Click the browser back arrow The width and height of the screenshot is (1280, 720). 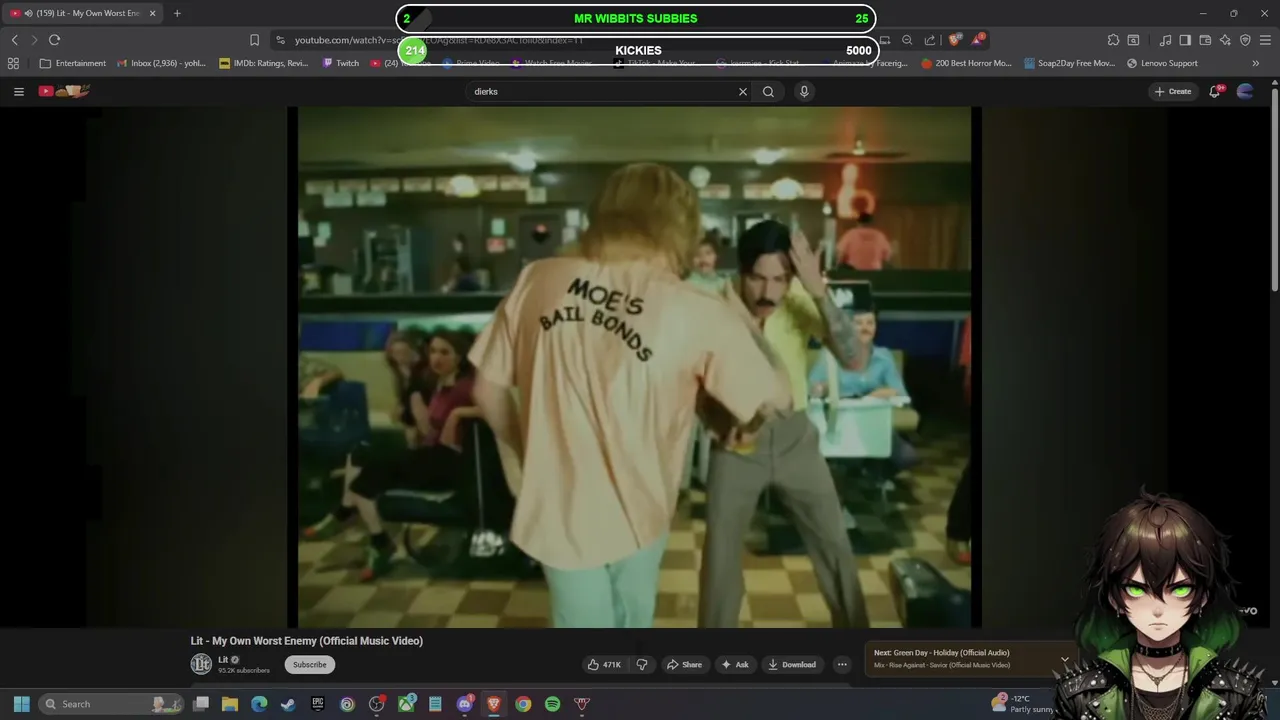click(x=15, y=40)
